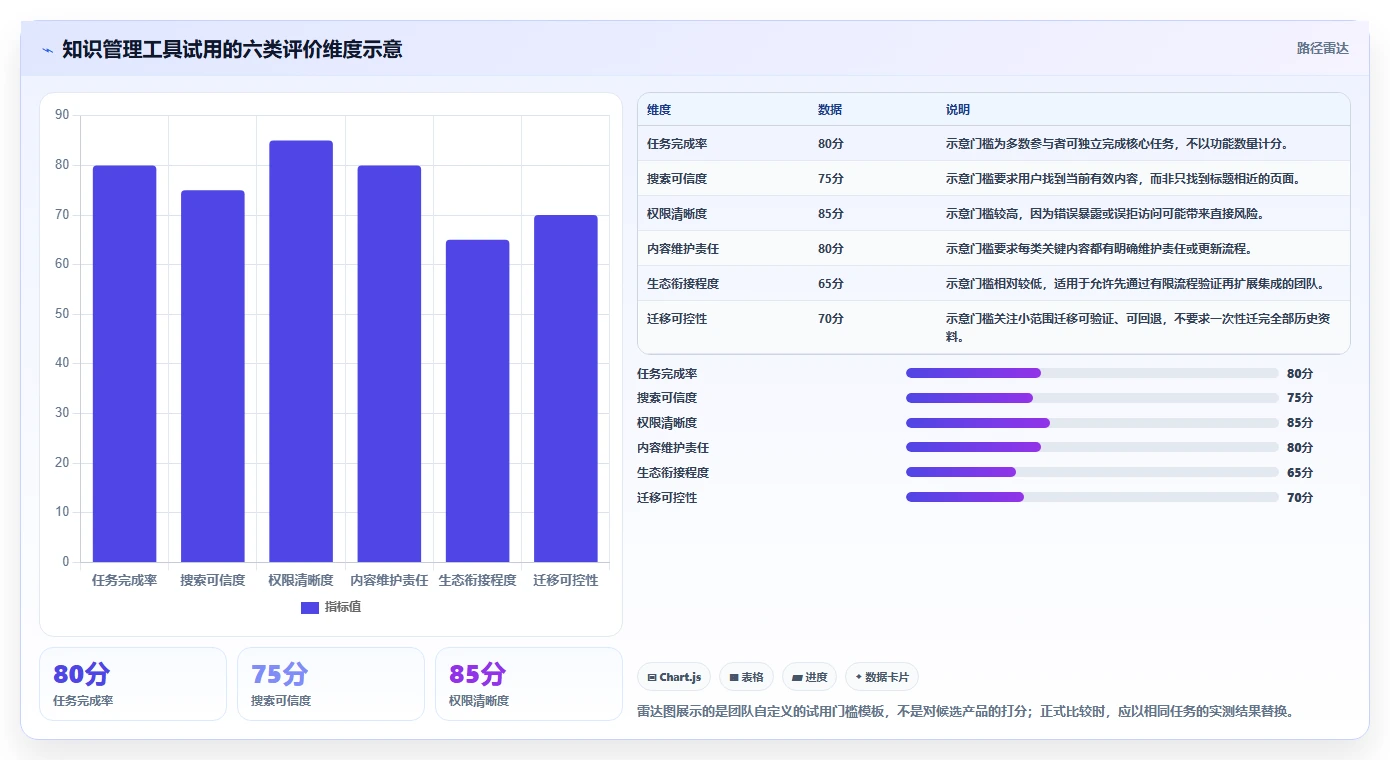The height and width of the screenshot is (760, 1390).
Task: Click the 说明 table column header
Action: coord(958,110)
